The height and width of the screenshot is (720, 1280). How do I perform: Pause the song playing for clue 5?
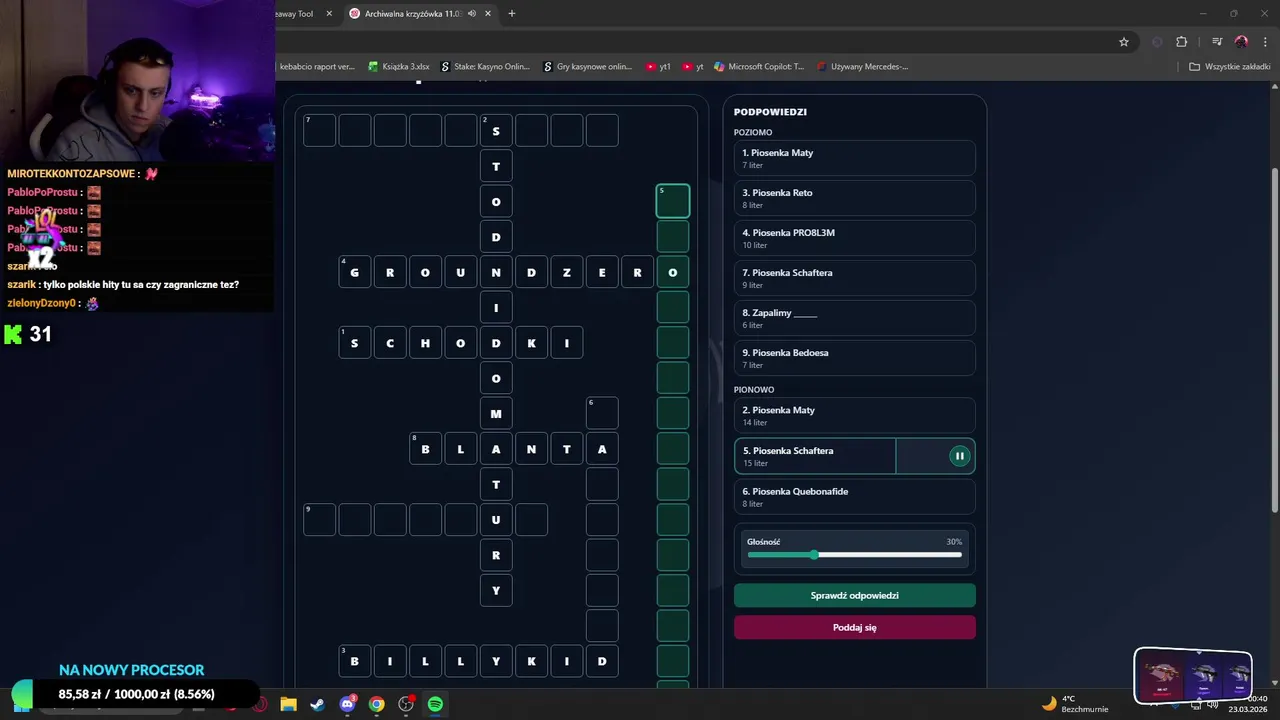pos(959,456)
